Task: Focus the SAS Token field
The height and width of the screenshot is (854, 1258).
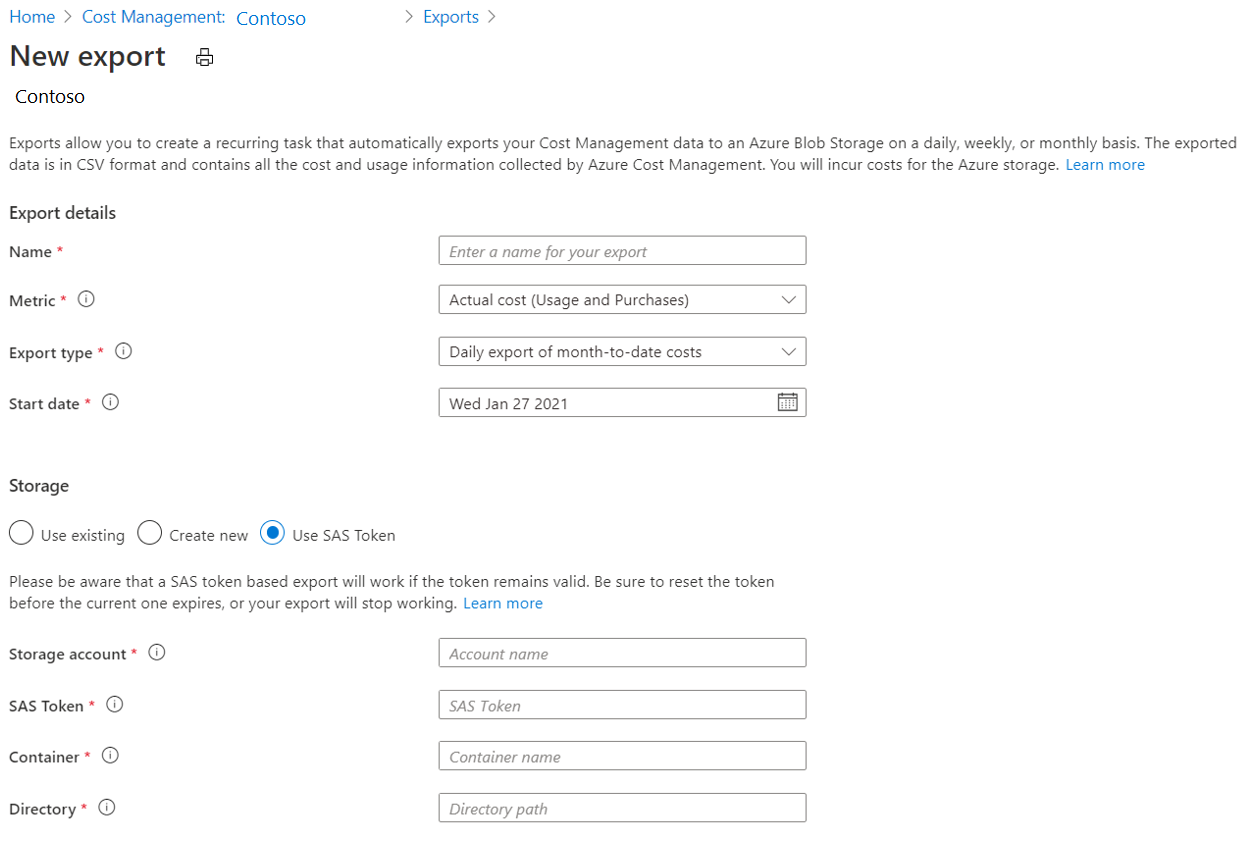Action: [x=622, y=705]
